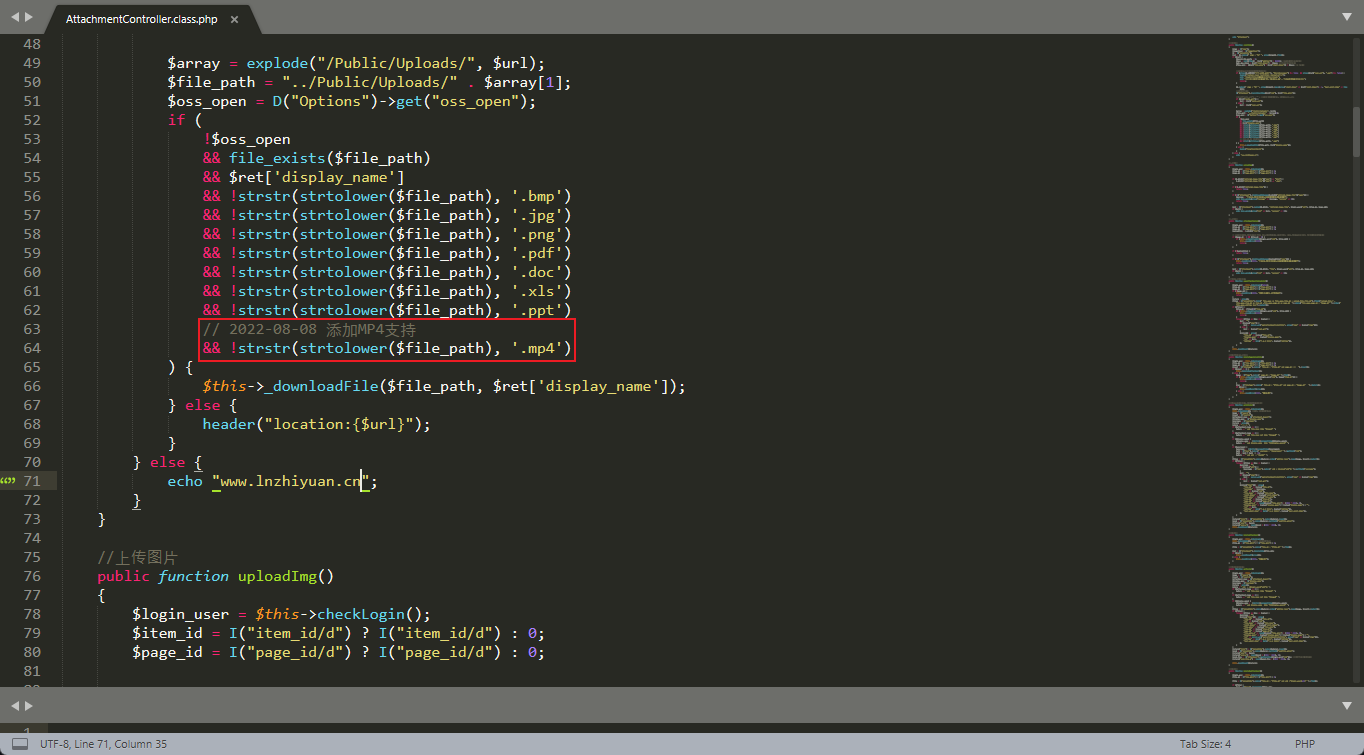Image resolution: width=1364 pixels, height=755 pixels.
Task: Click the lower pane's left tab-scroll arrow
Action: pyautogui.click(x=15, y=705)
